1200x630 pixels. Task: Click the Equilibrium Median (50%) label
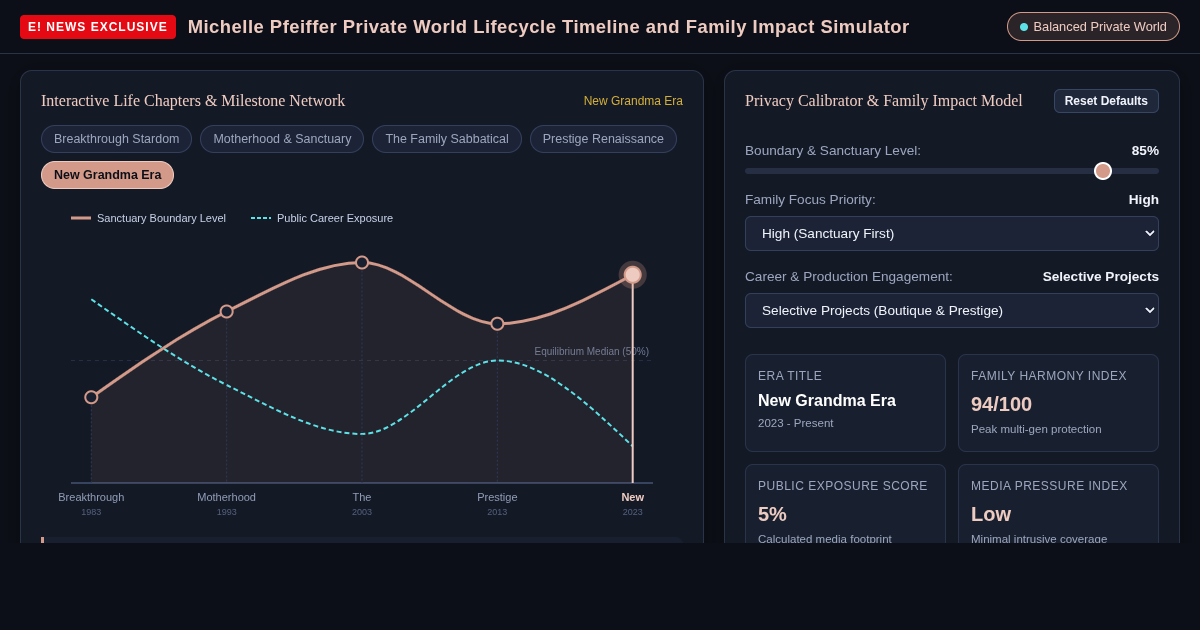pyautogui.click(x=592, y=351)
